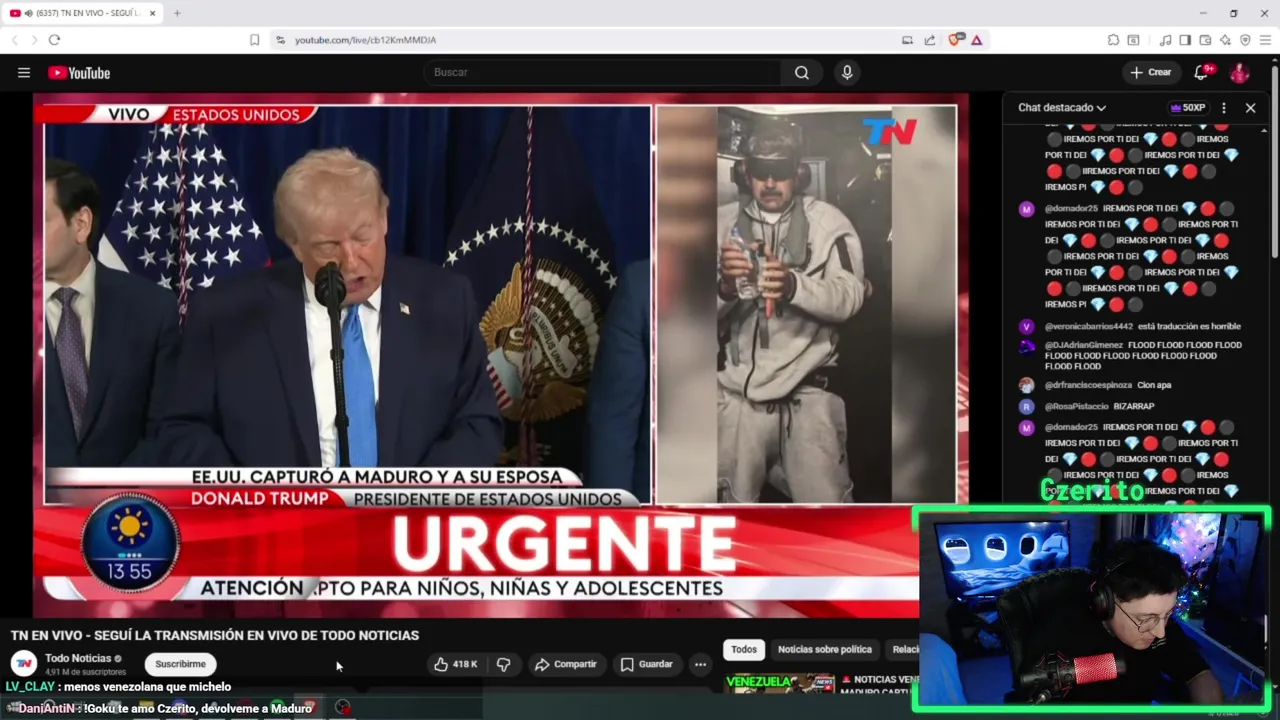Click username @RosaPistaccio in chat
This screenshot has width=1280, height=720.
coord(1077,406)
